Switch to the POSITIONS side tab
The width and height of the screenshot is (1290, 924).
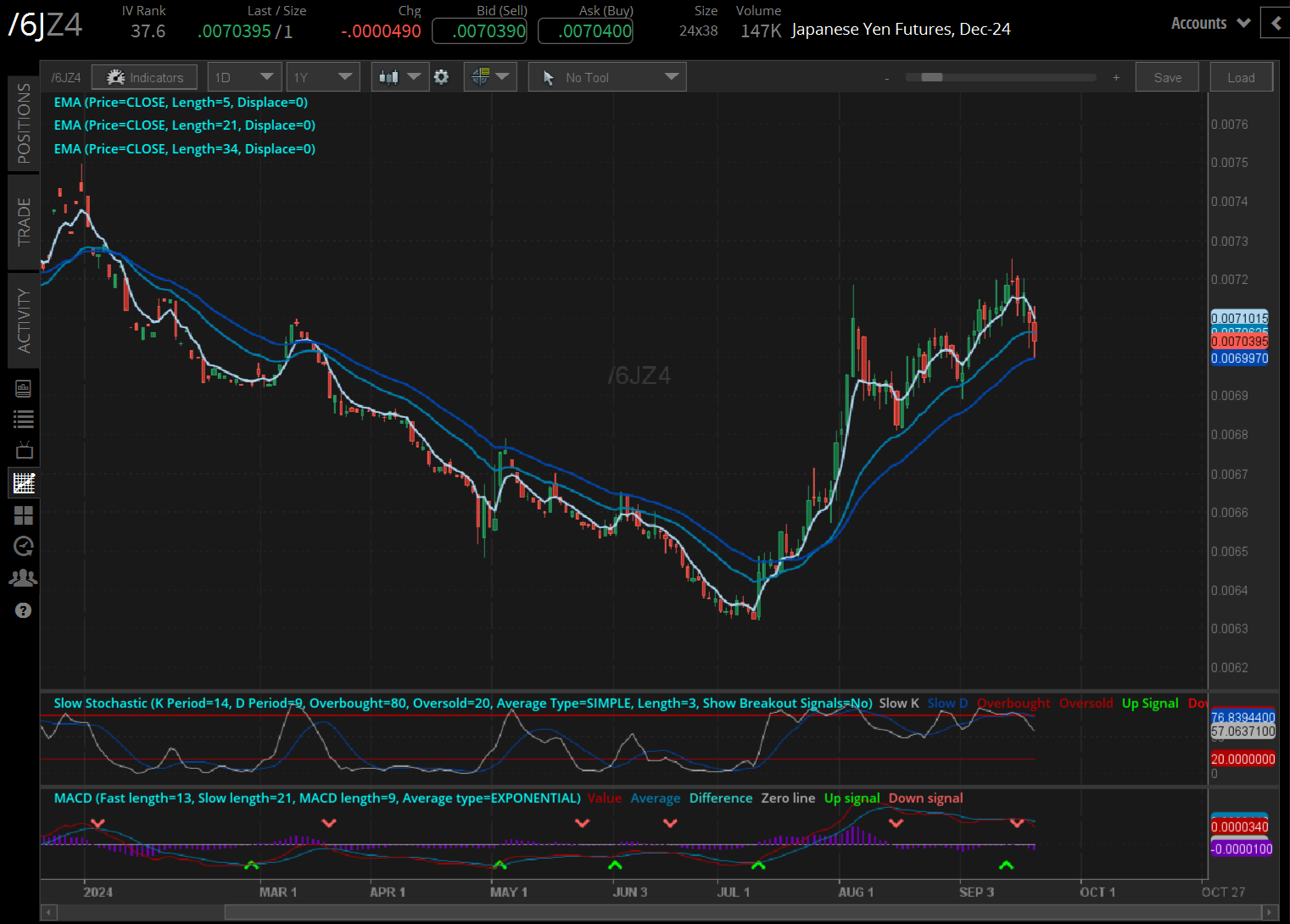click(24, 124)
